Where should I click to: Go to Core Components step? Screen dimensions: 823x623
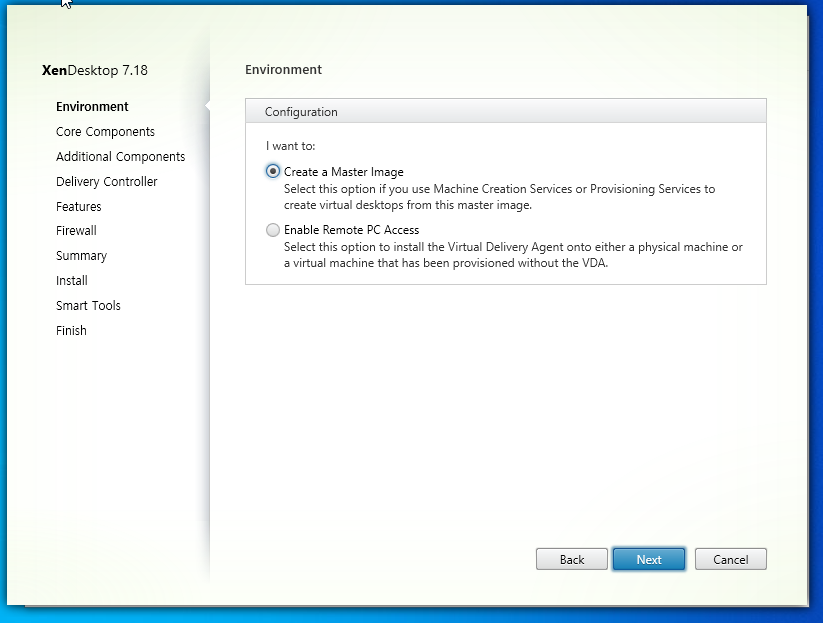pos(105,132)
